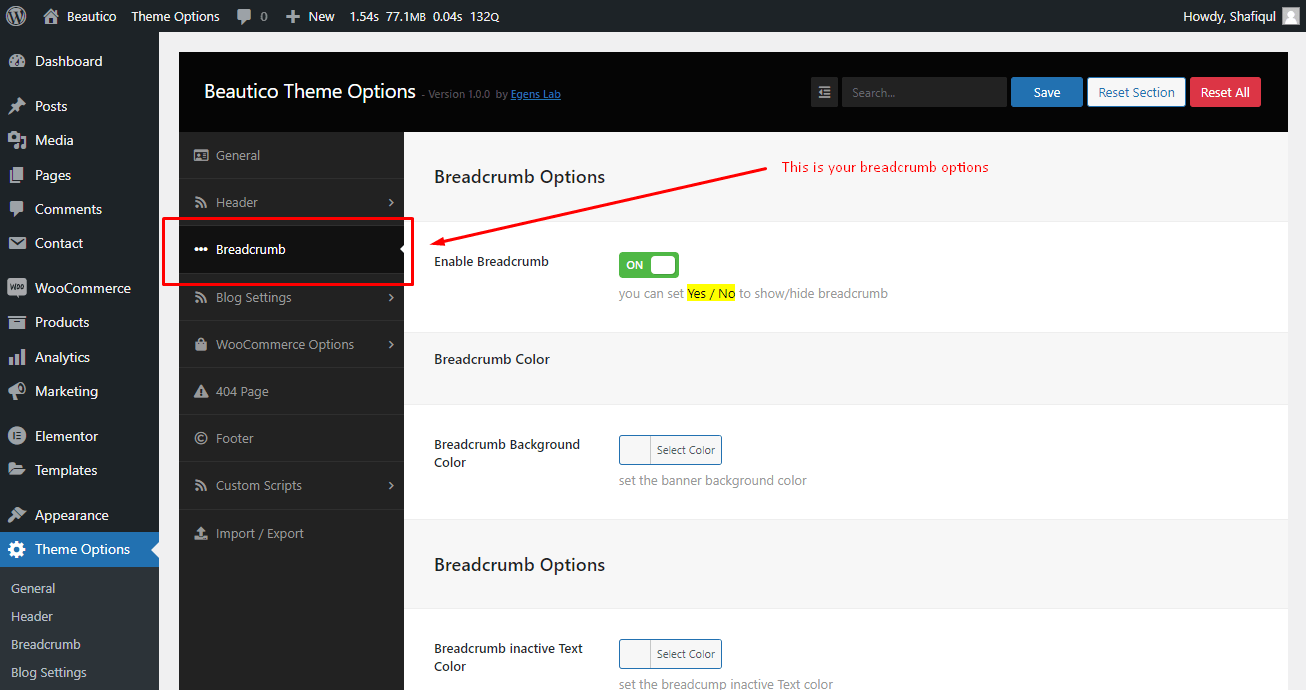Click the Products box icon
This screenshot has width=1306, height=690.
[16, 322]
